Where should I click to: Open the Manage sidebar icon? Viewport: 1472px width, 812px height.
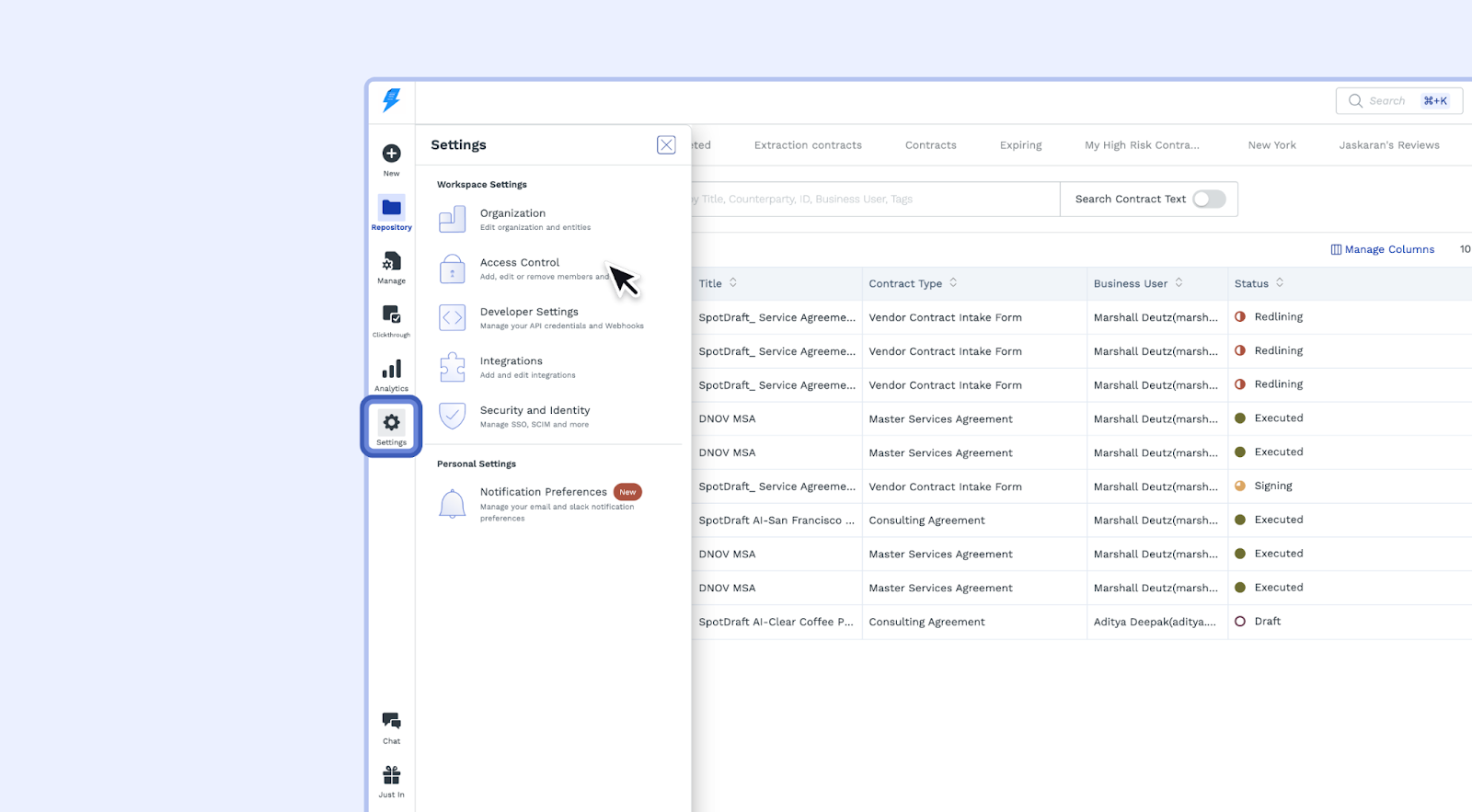pyautogui.click(x=391, y=262)
